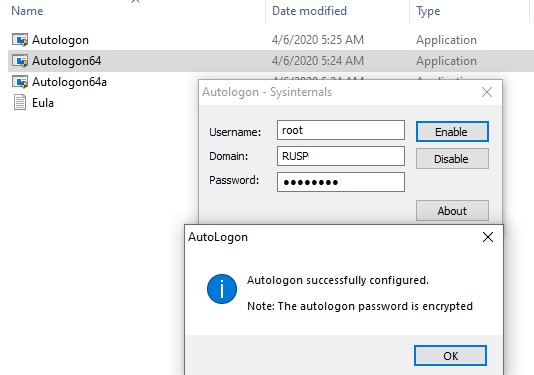
Task: Click Application type of Autologon64 row
Action: [446, 61]
